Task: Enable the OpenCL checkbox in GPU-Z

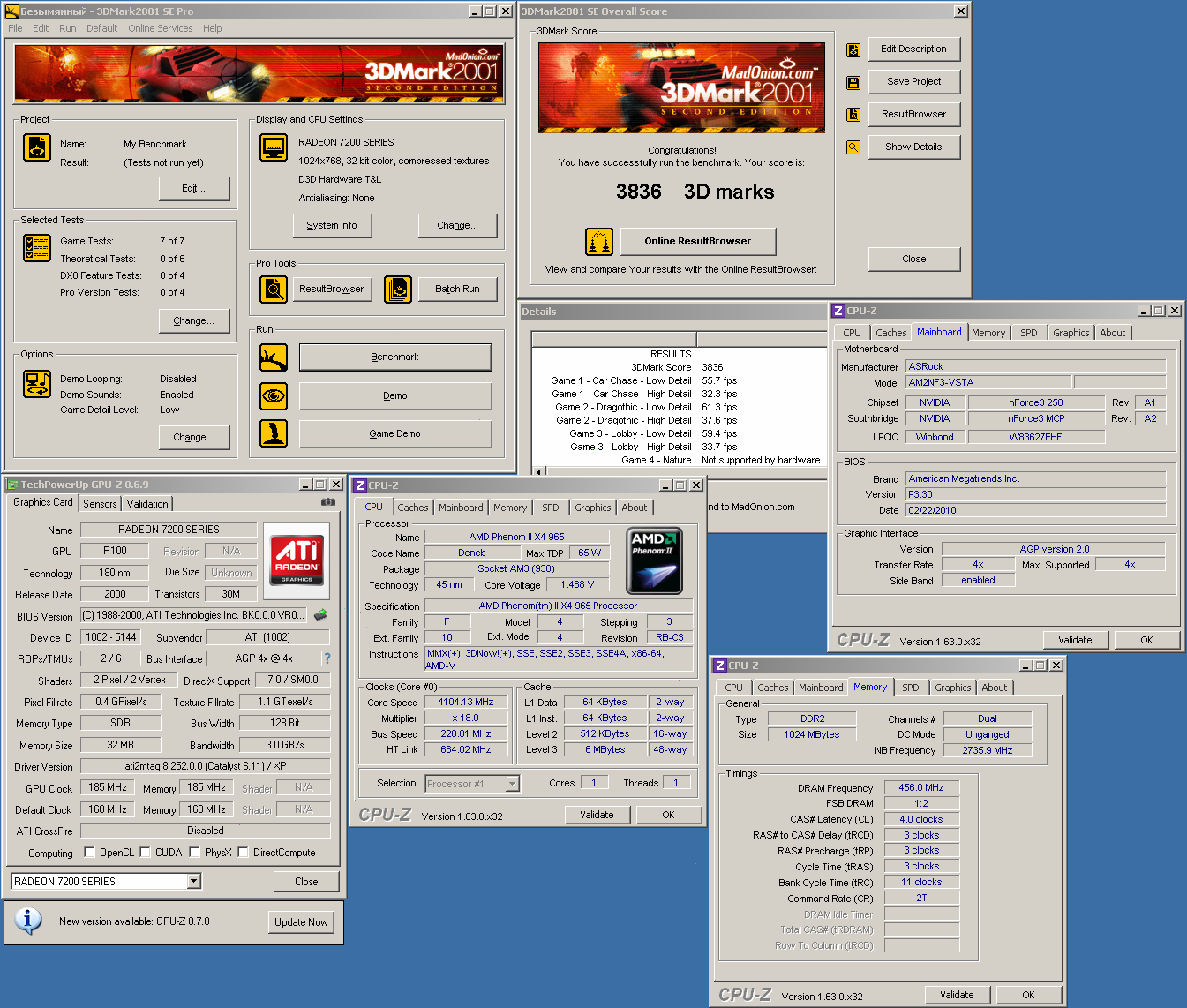Action: pos(89,853)
